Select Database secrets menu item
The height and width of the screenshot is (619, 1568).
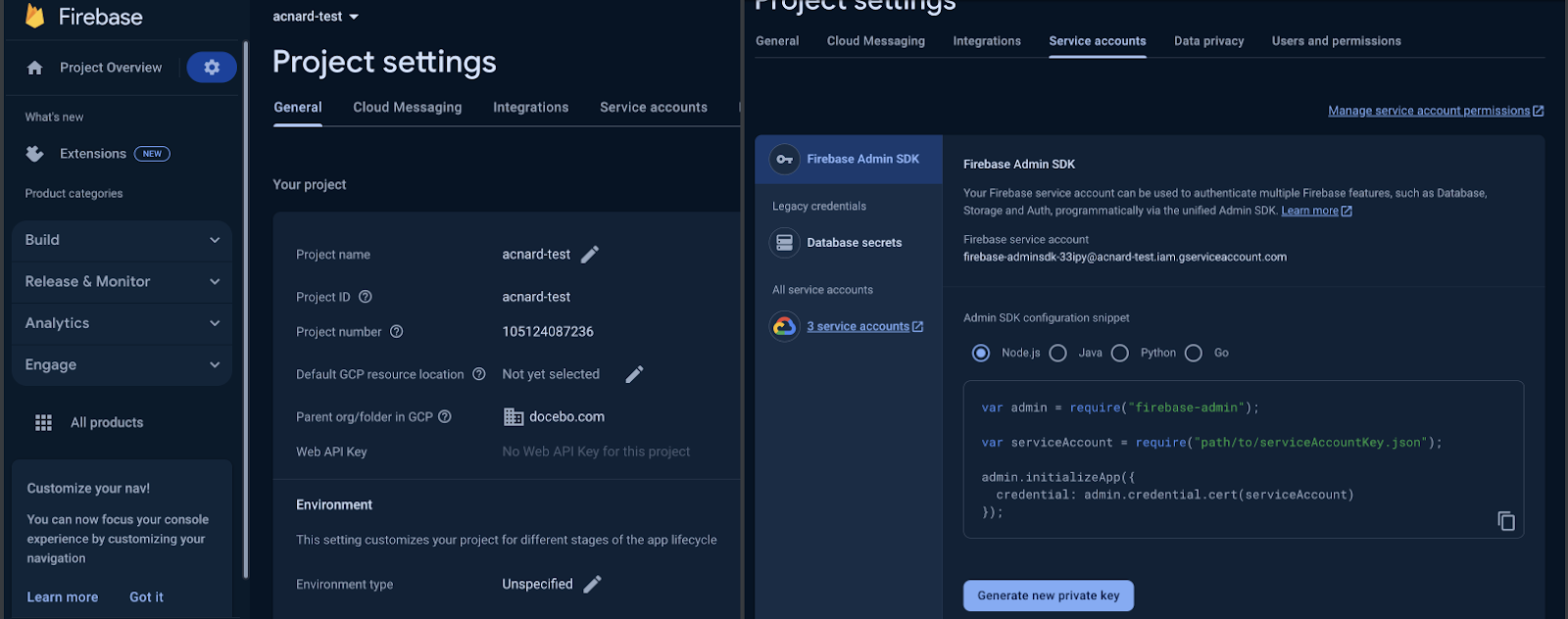click(849, 243)
